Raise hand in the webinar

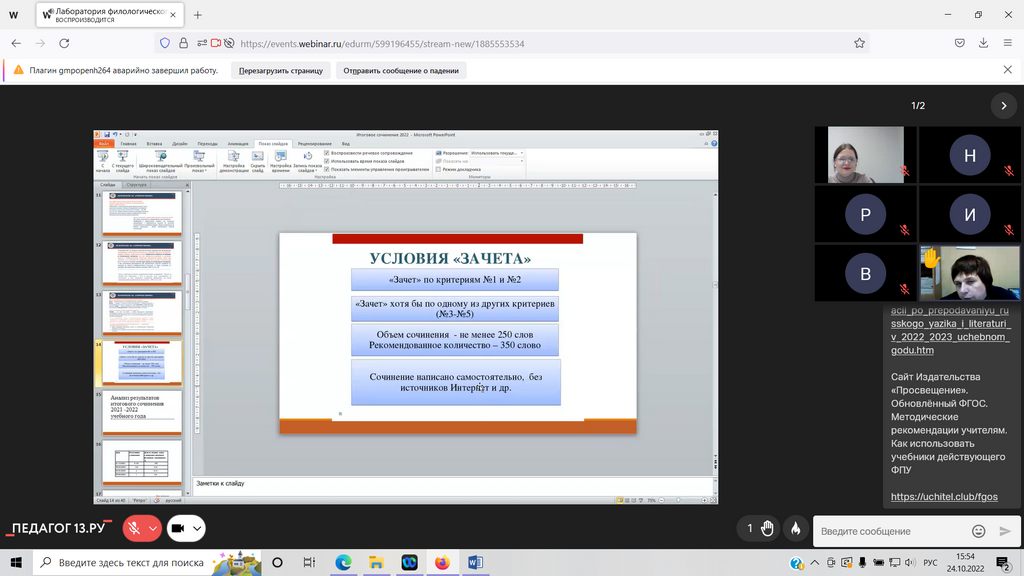(767, 528)
